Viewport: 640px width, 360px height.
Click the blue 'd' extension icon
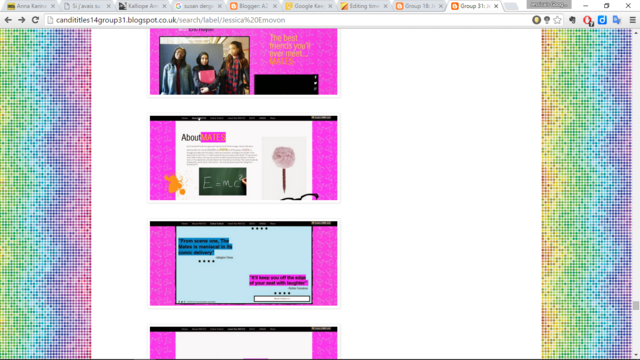pos(602,20)
